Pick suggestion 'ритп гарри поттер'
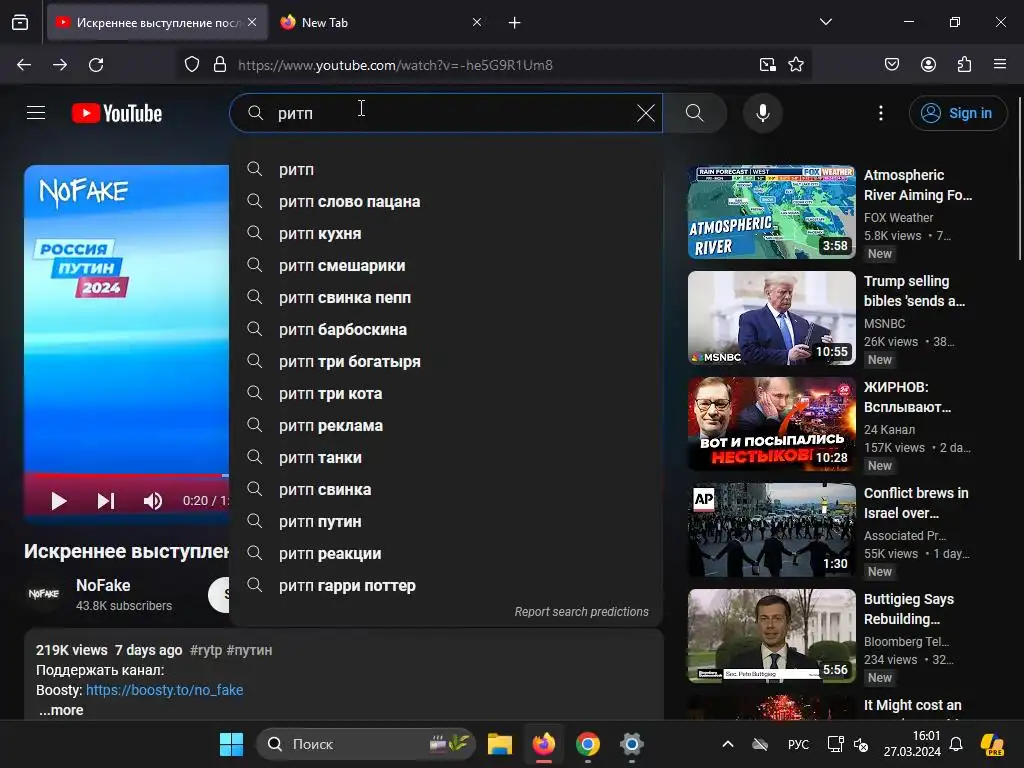1024x768 pixels. tap(446, 585)
